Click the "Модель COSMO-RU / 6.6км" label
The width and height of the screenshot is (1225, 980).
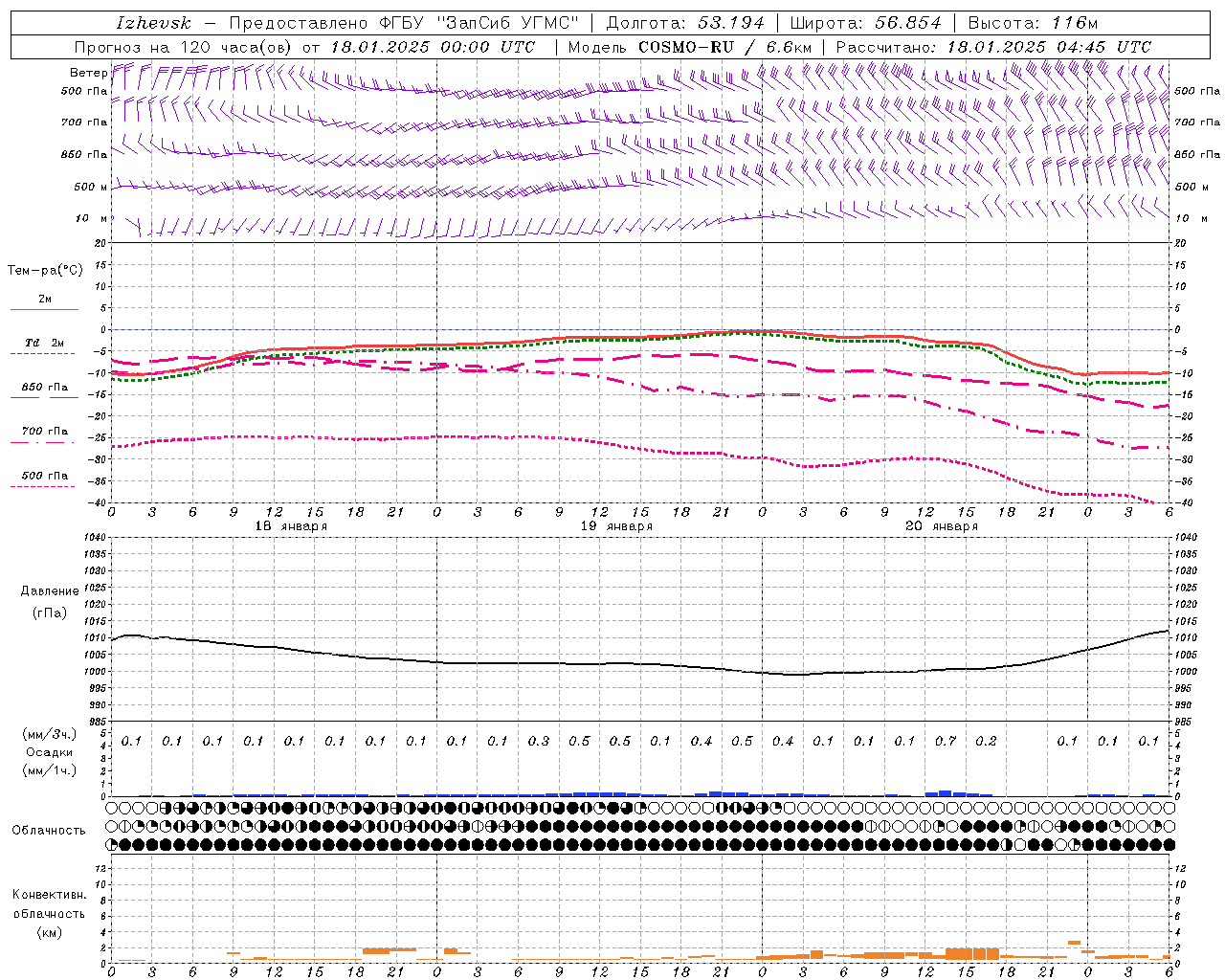tap(690, 47)
